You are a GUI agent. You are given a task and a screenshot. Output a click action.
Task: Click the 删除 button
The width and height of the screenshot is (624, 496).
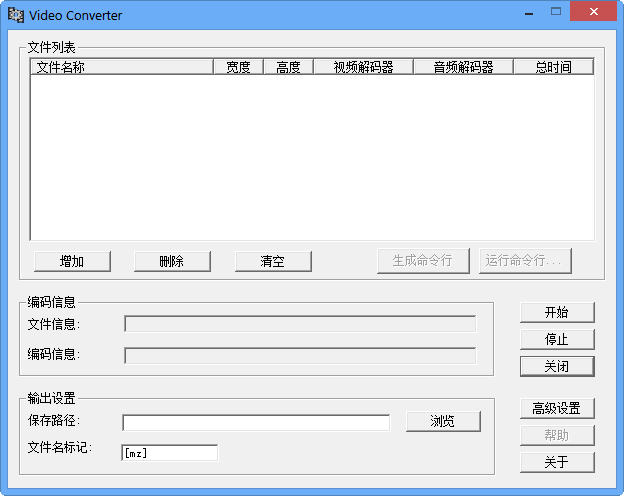coord(172,262)
